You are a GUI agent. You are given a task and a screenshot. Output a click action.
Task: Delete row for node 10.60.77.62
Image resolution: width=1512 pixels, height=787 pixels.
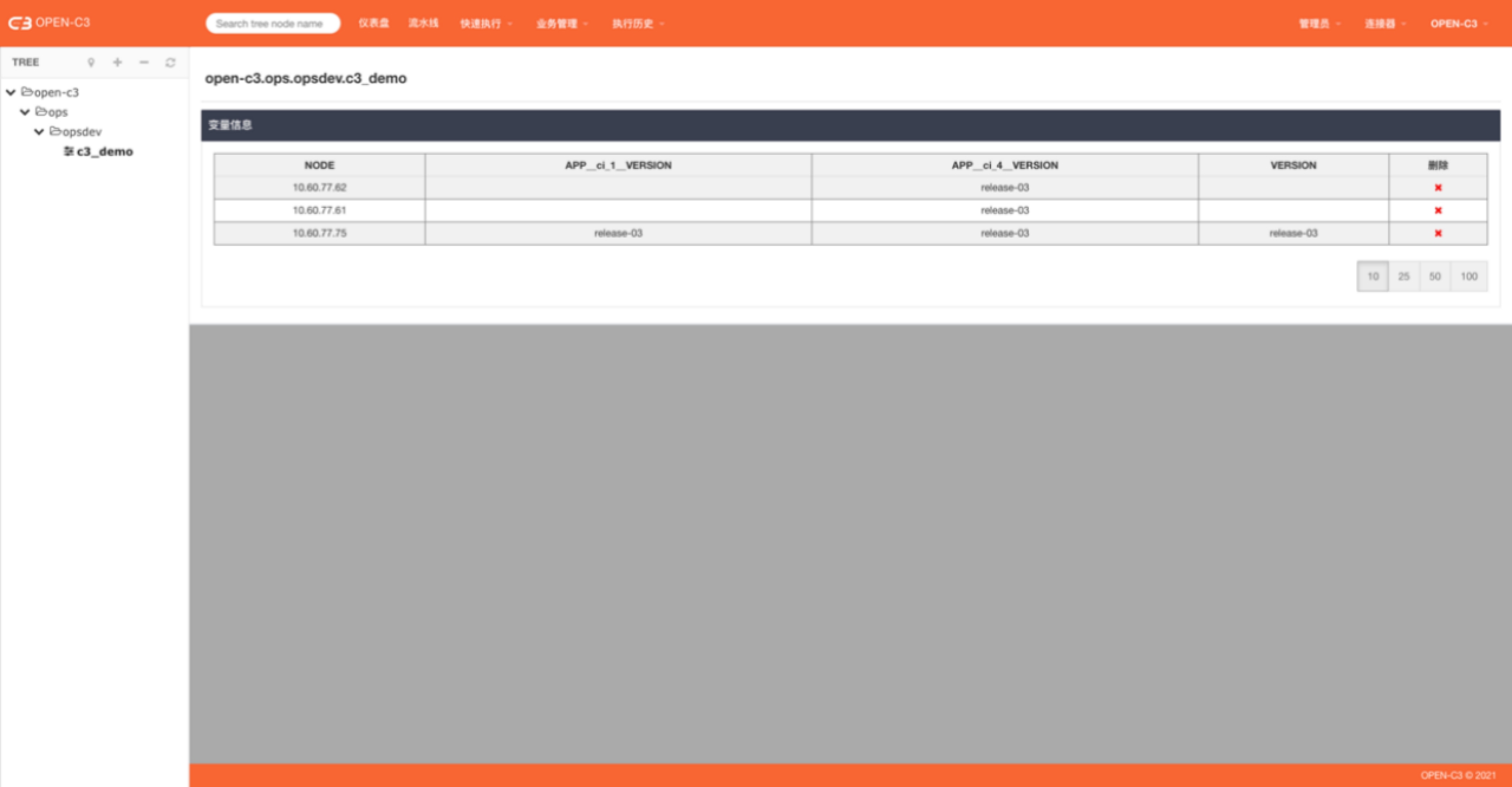pos(1438,188)
